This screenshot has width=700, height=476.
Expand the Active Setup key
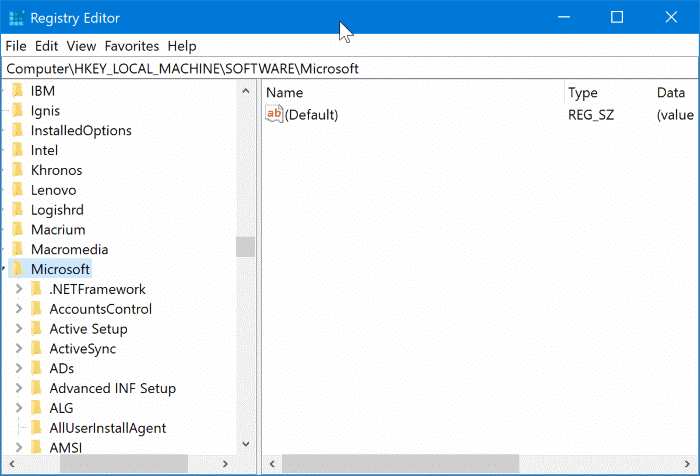[19, 329]
